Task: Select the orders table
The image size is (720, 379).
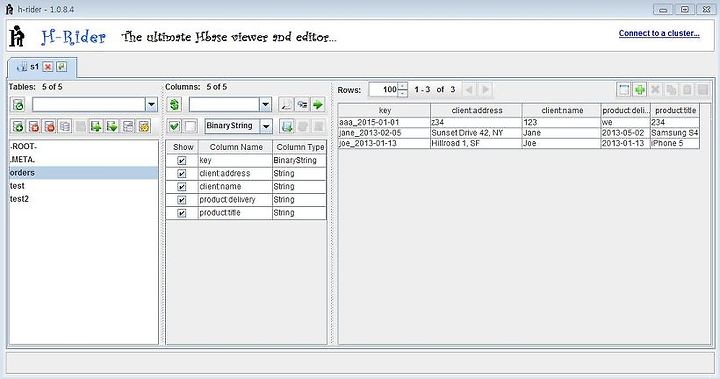Action: click(x=84, y=173)
